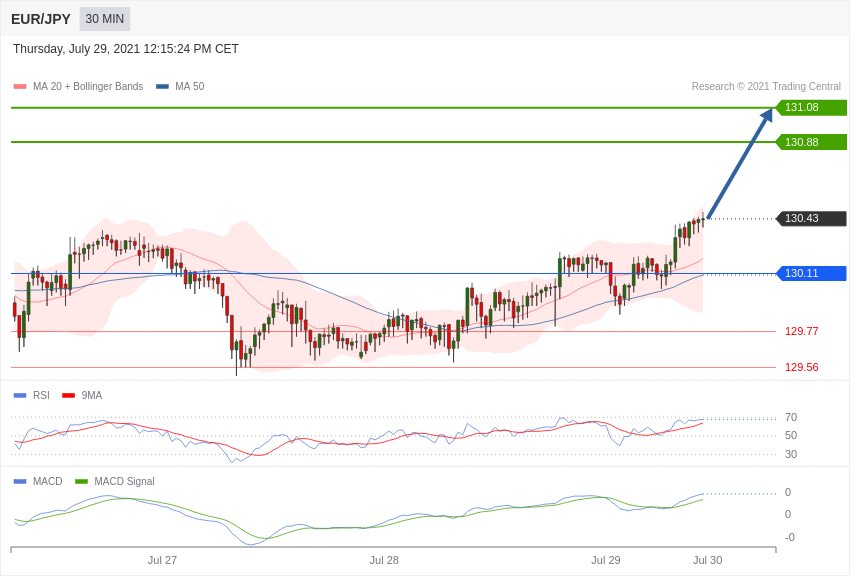Click the 129.77 red price label

click(x=801, y=331)
